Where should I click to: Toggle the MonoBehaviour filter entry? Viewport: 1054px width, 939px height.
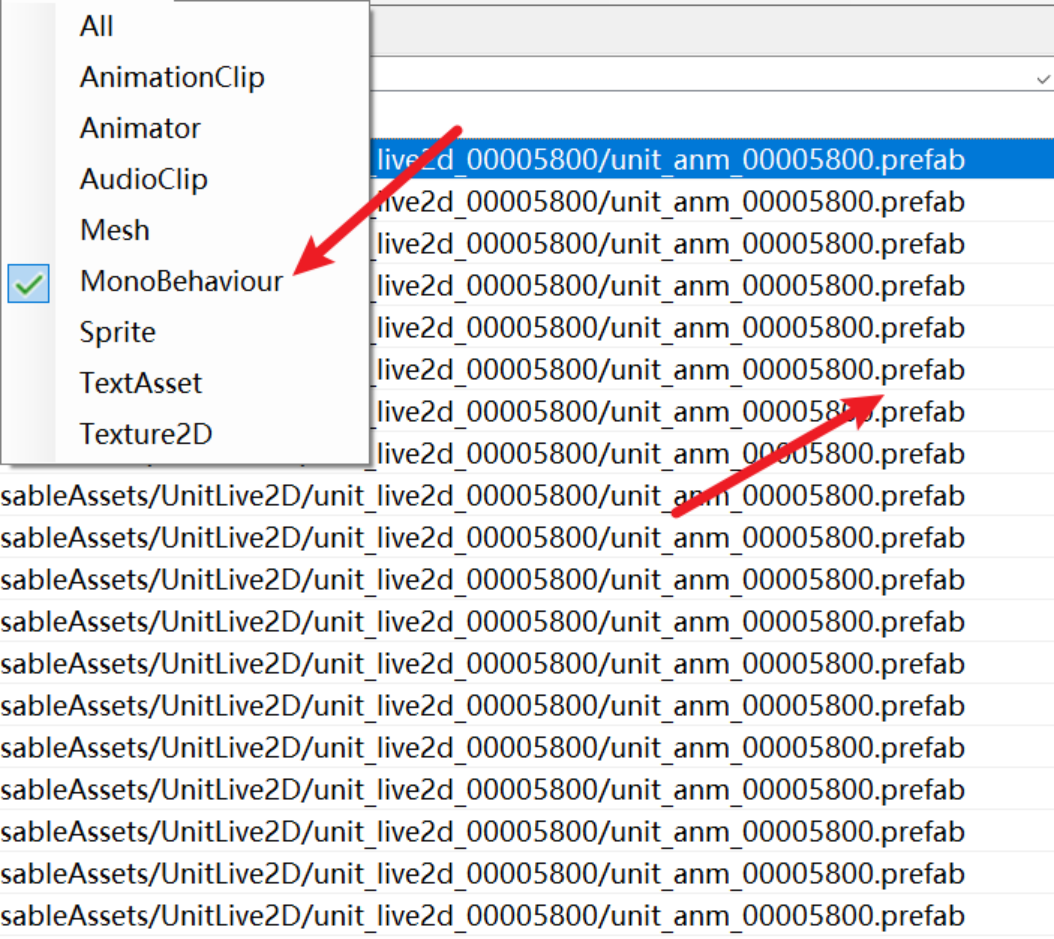coord(181,282)
